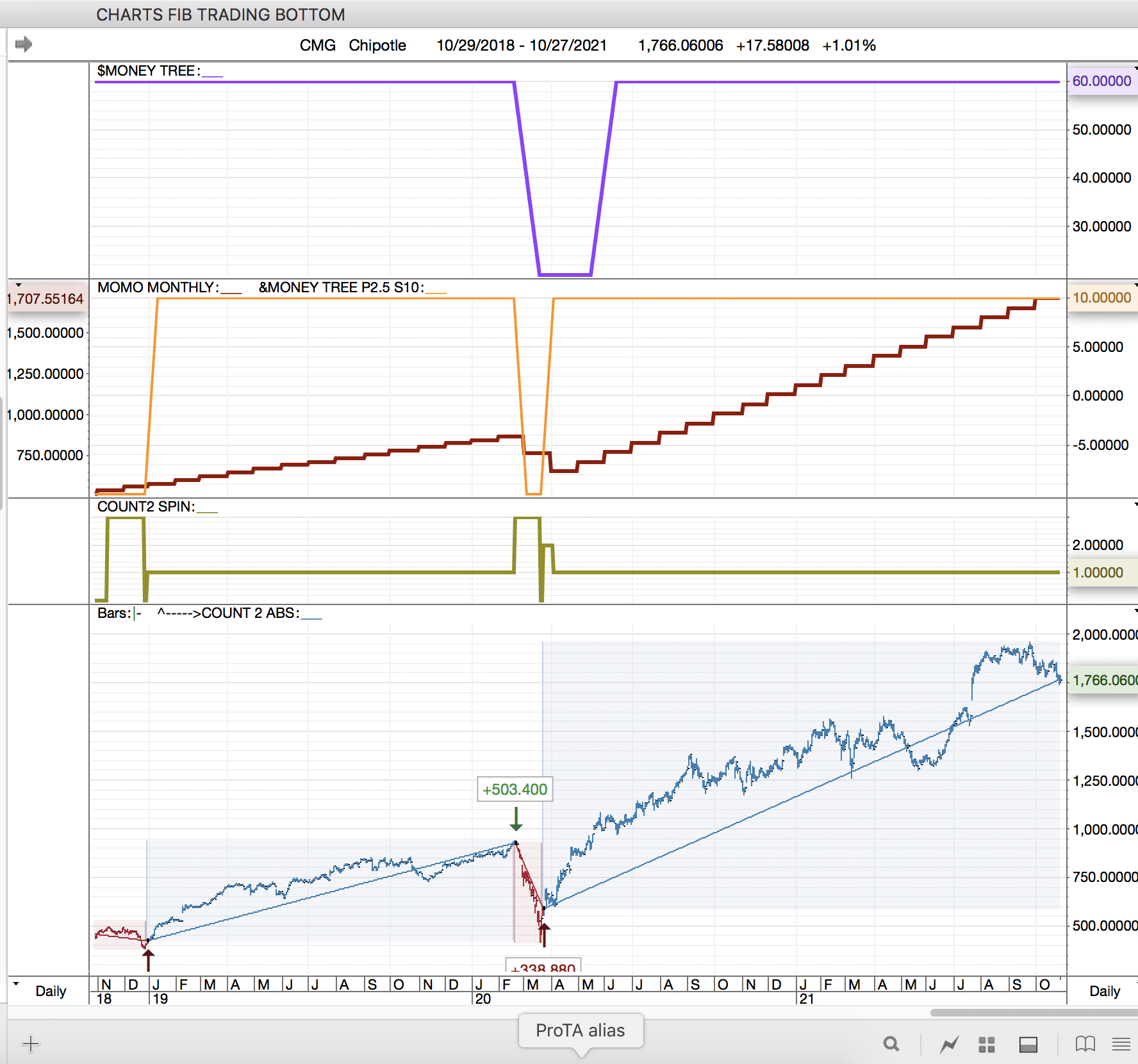Click the +503.400 gain label on chart
This screenshot has width=1138, height=1064.
click(x=515, y=789)
